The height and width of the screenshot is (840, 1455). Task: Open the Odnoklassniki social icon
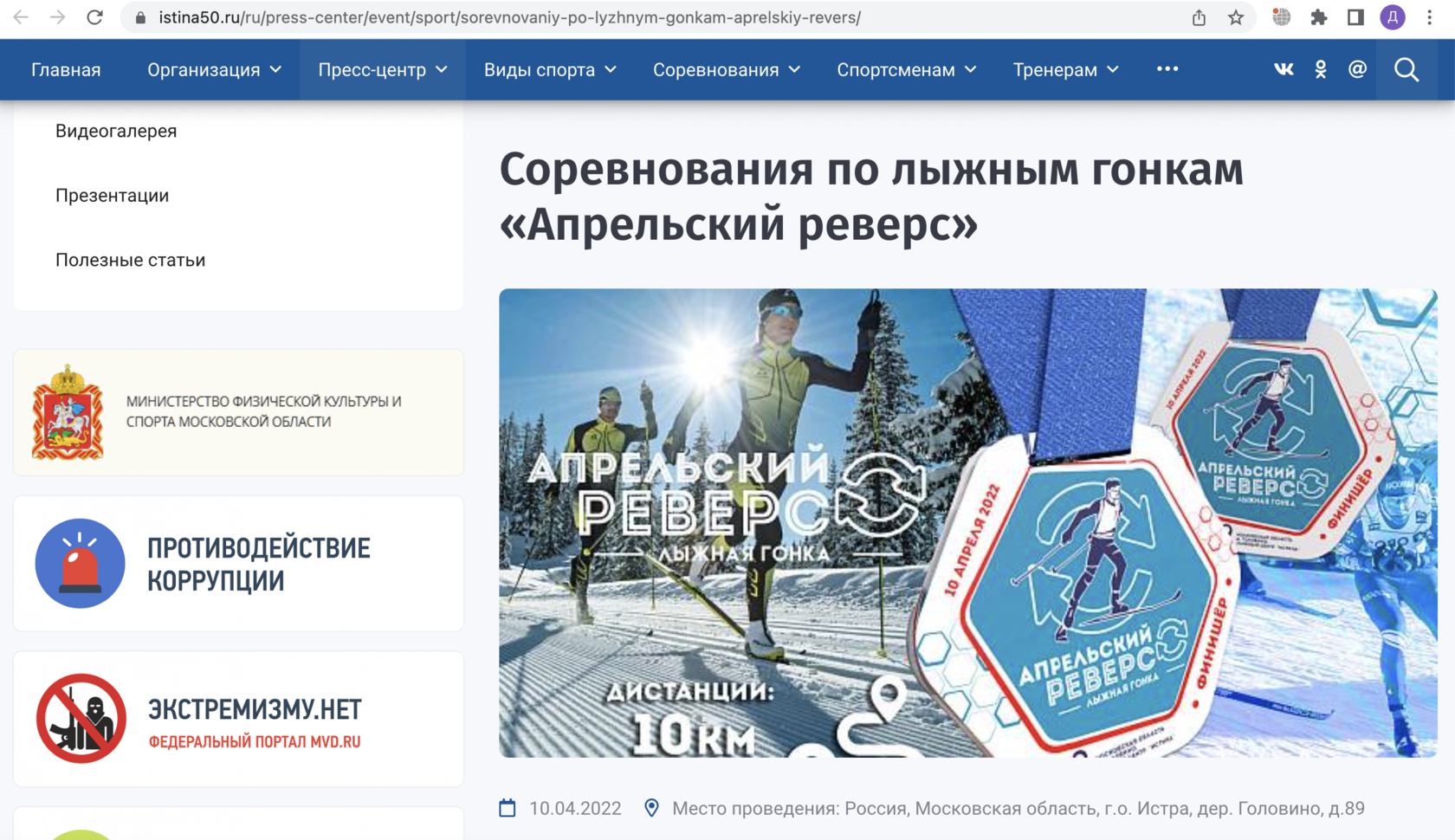1321,69
